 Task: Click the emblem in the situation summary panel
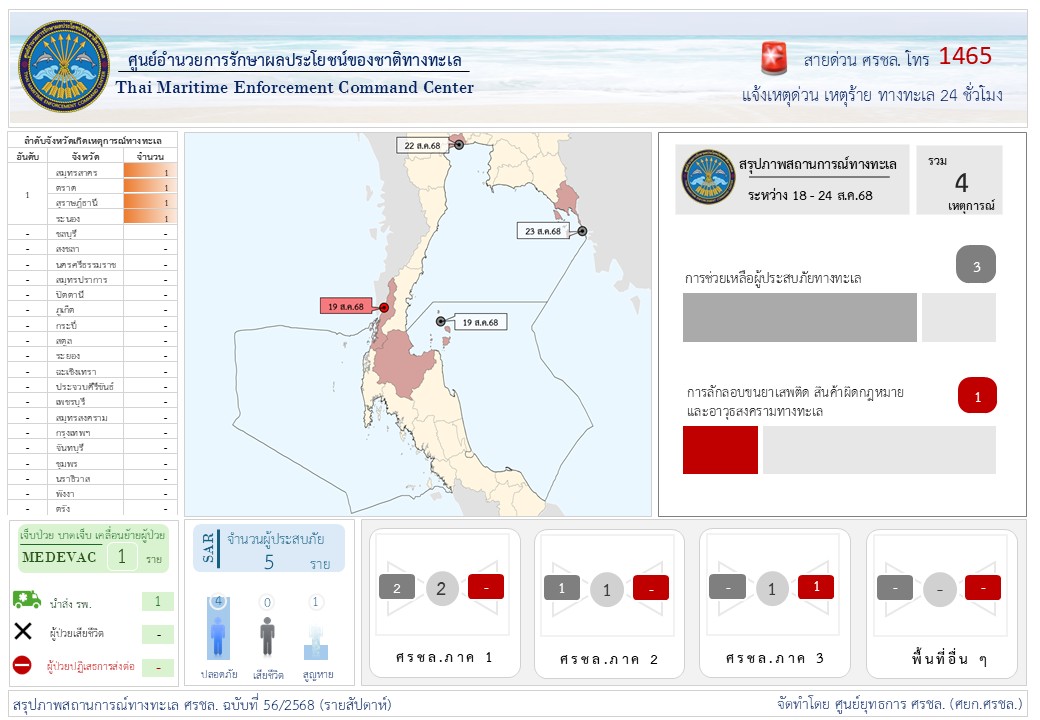coord(709,177)
